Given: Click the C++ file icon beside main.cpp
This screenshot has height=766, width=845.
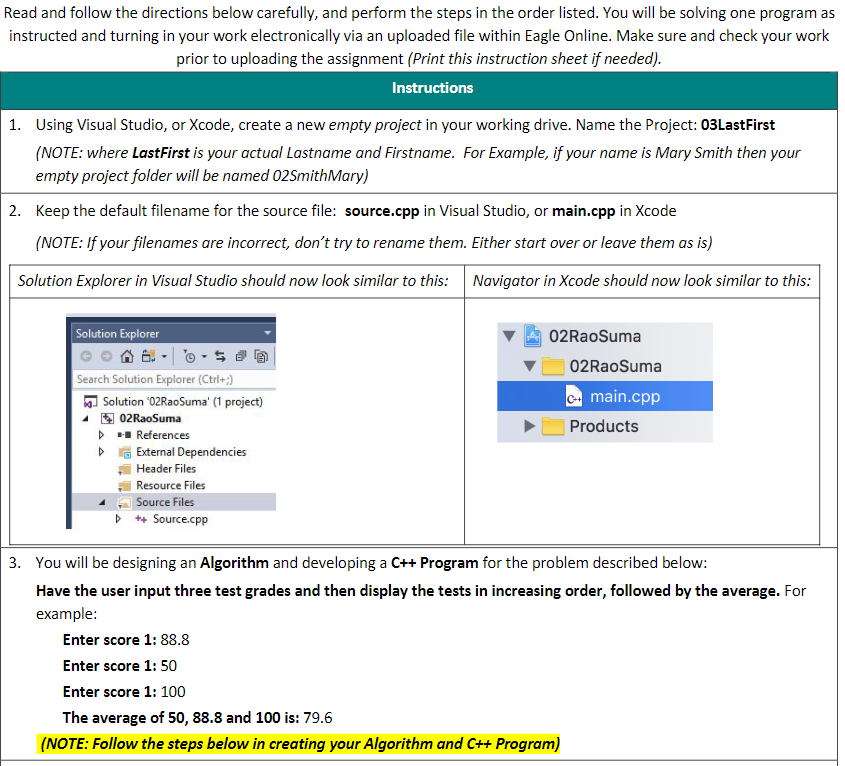Looking at the screenshot, I should (x=574, y=396).
